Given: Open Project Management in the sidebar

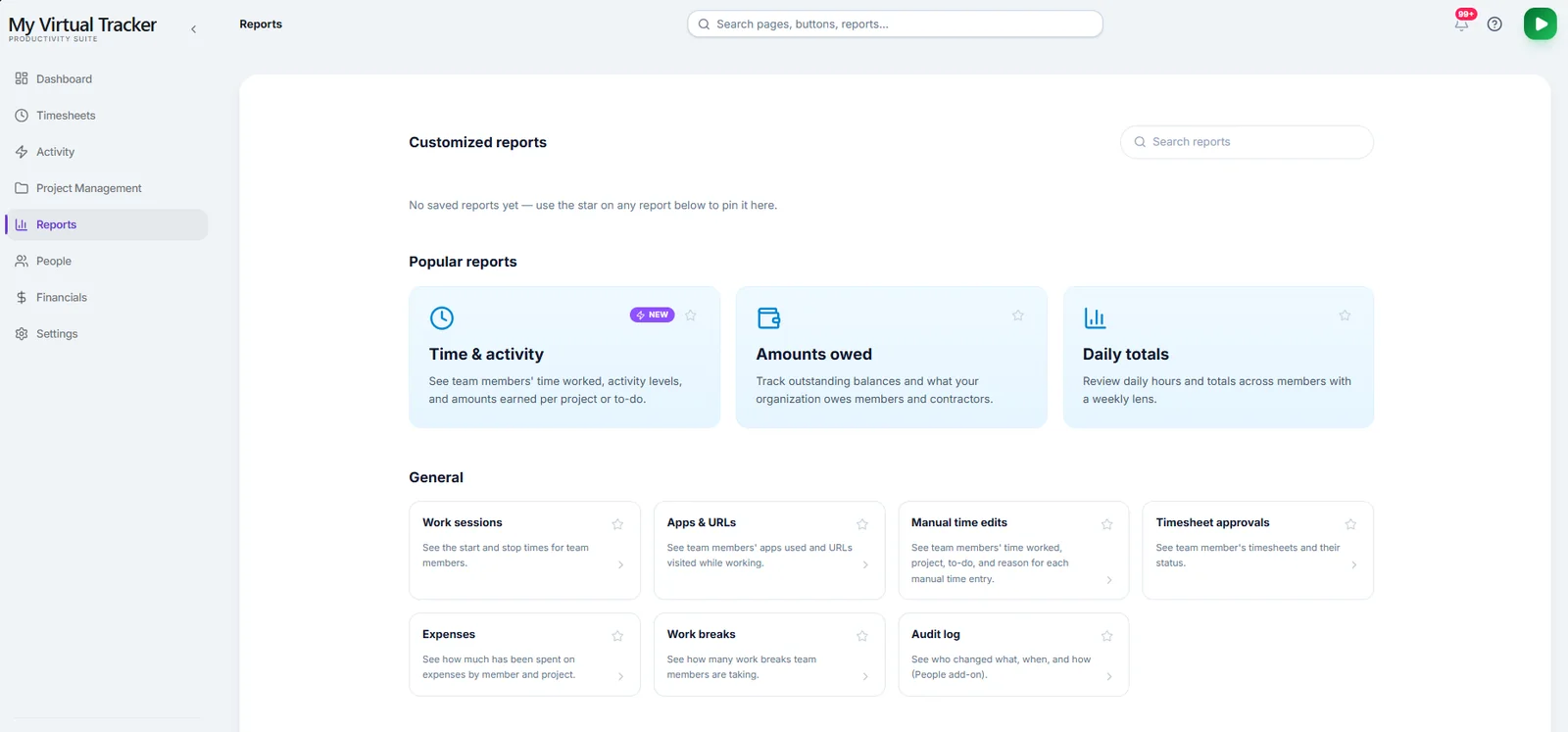Looking at the screenshot, I should (106, 188).
